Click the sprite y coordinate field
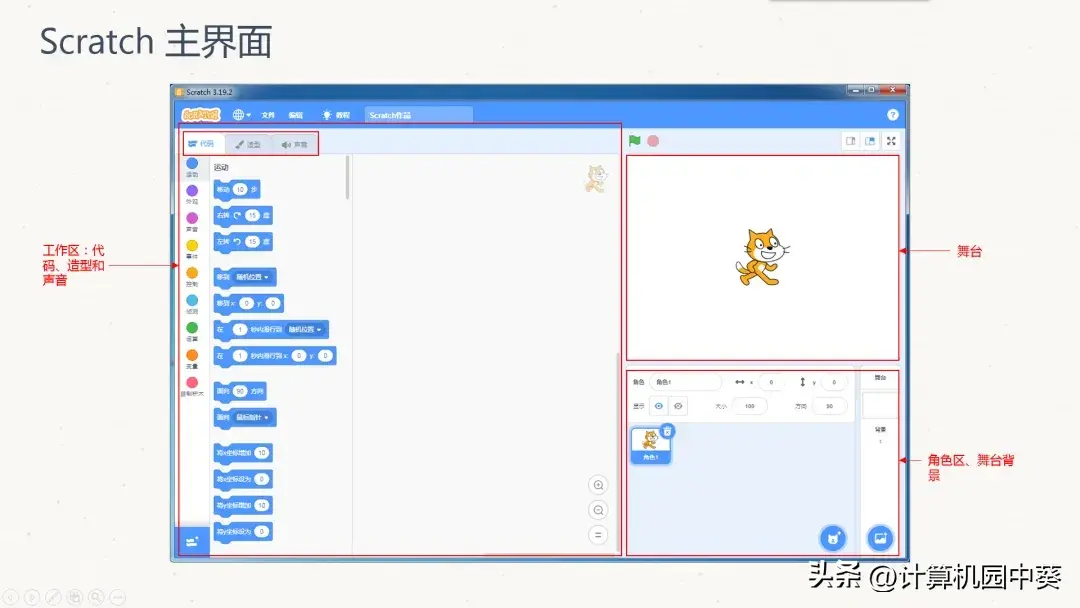The image size is (1080, 608). click(833, 382)
